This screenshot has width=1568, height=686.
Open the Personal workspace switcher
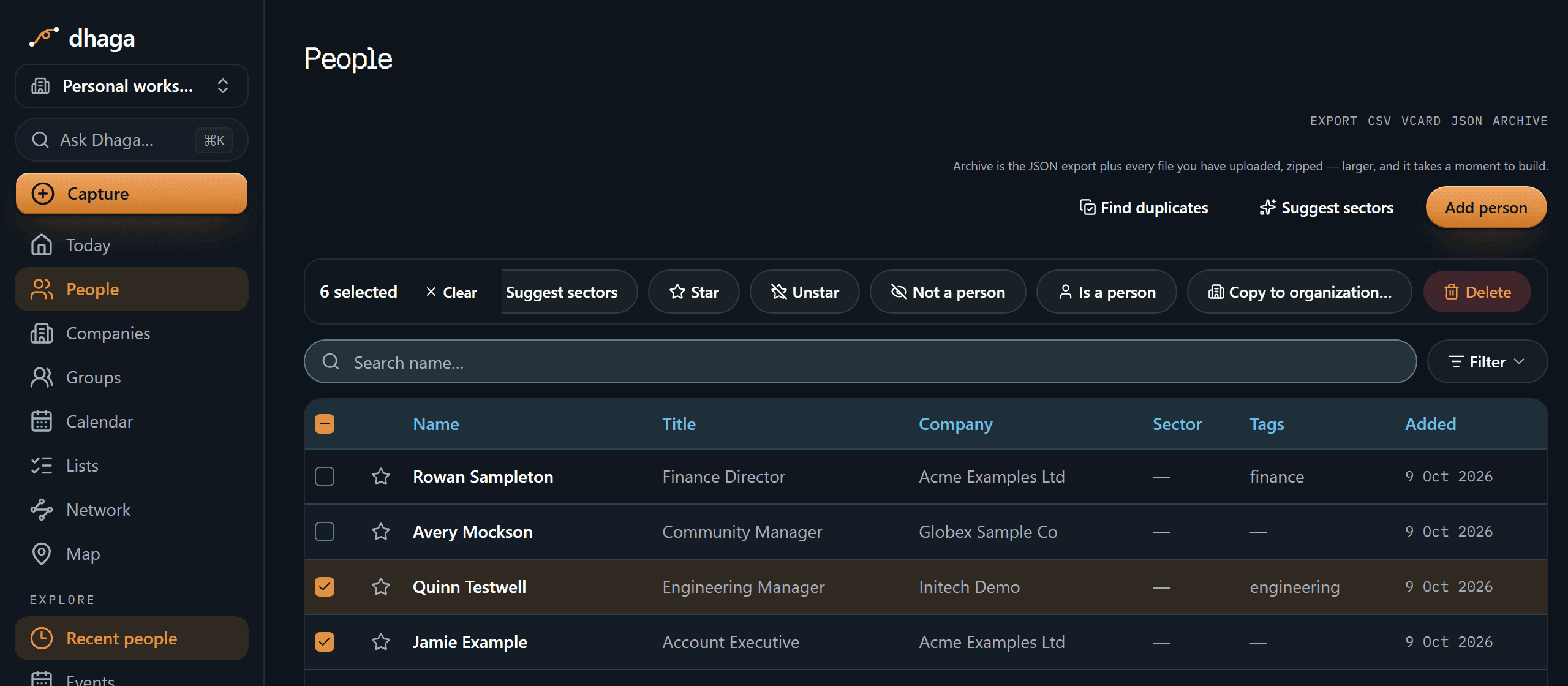point(132,86)
